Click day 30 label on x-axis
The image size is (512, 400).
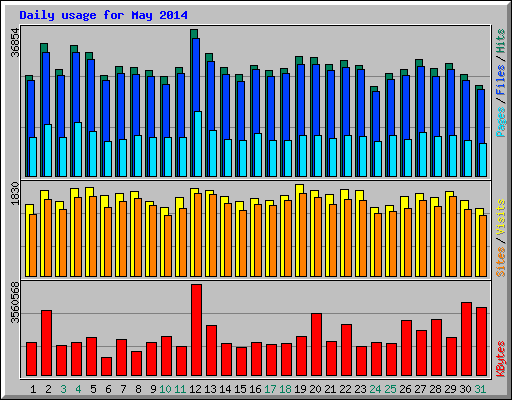465,389
